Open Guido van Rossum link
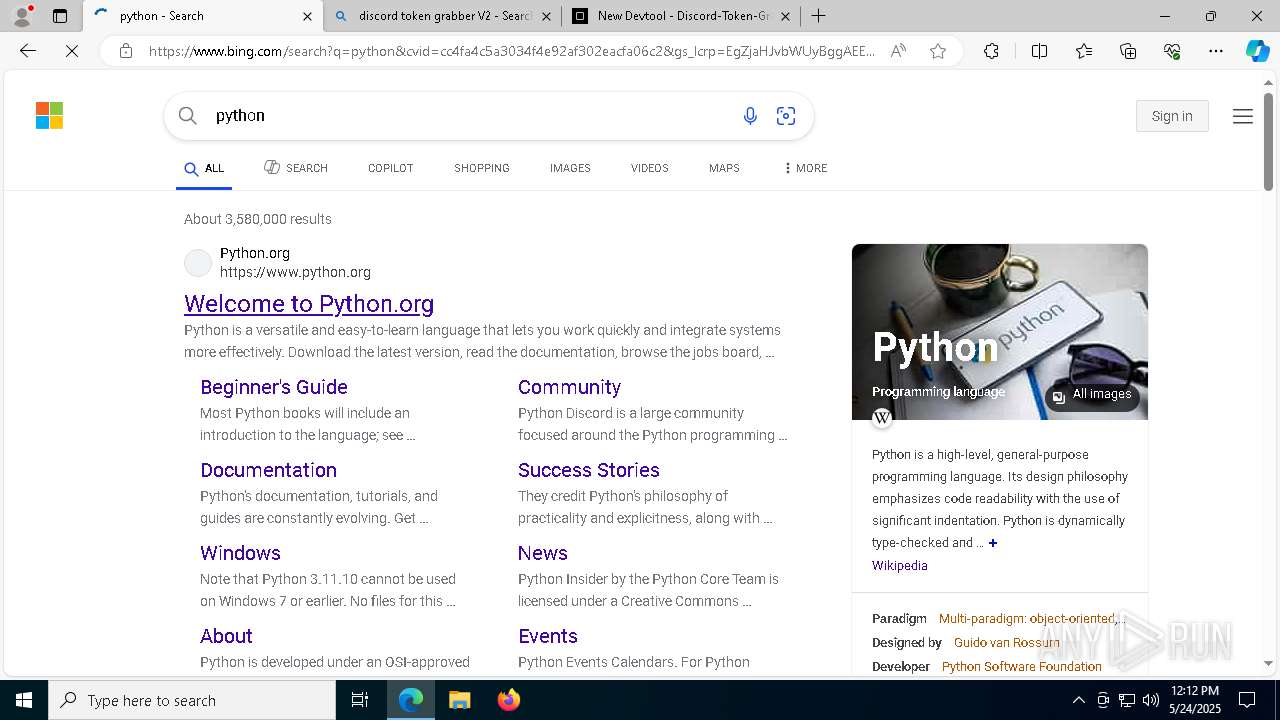1280x720 pixels. (x=1007, y=643)
